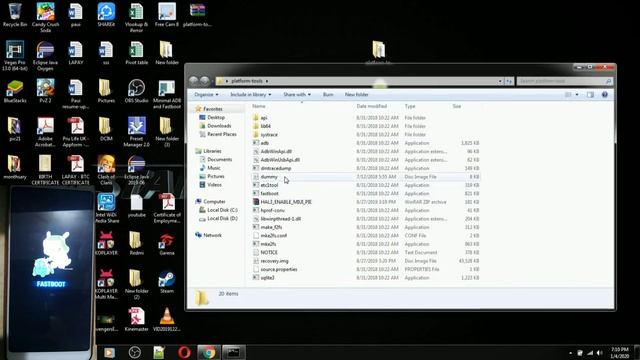Select the fastboot application file
The image size is (640, 360).
pyautogui.click(x=366, y=193)
